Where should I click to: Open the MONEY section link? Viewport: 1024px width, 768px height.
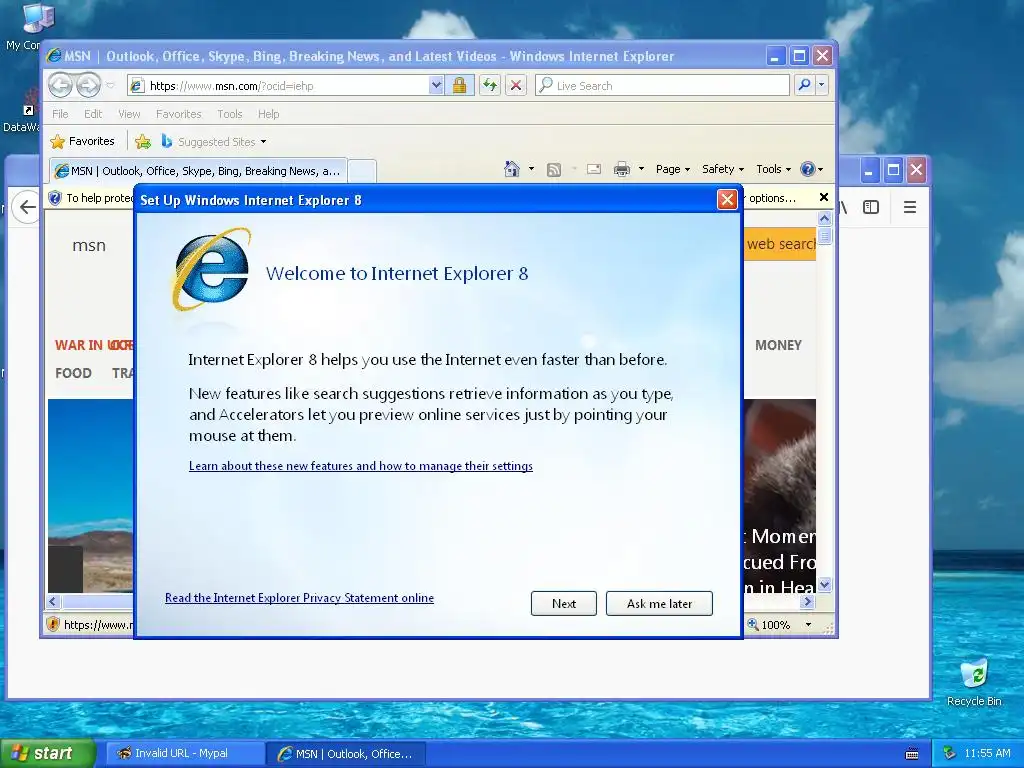pos(778,345)
